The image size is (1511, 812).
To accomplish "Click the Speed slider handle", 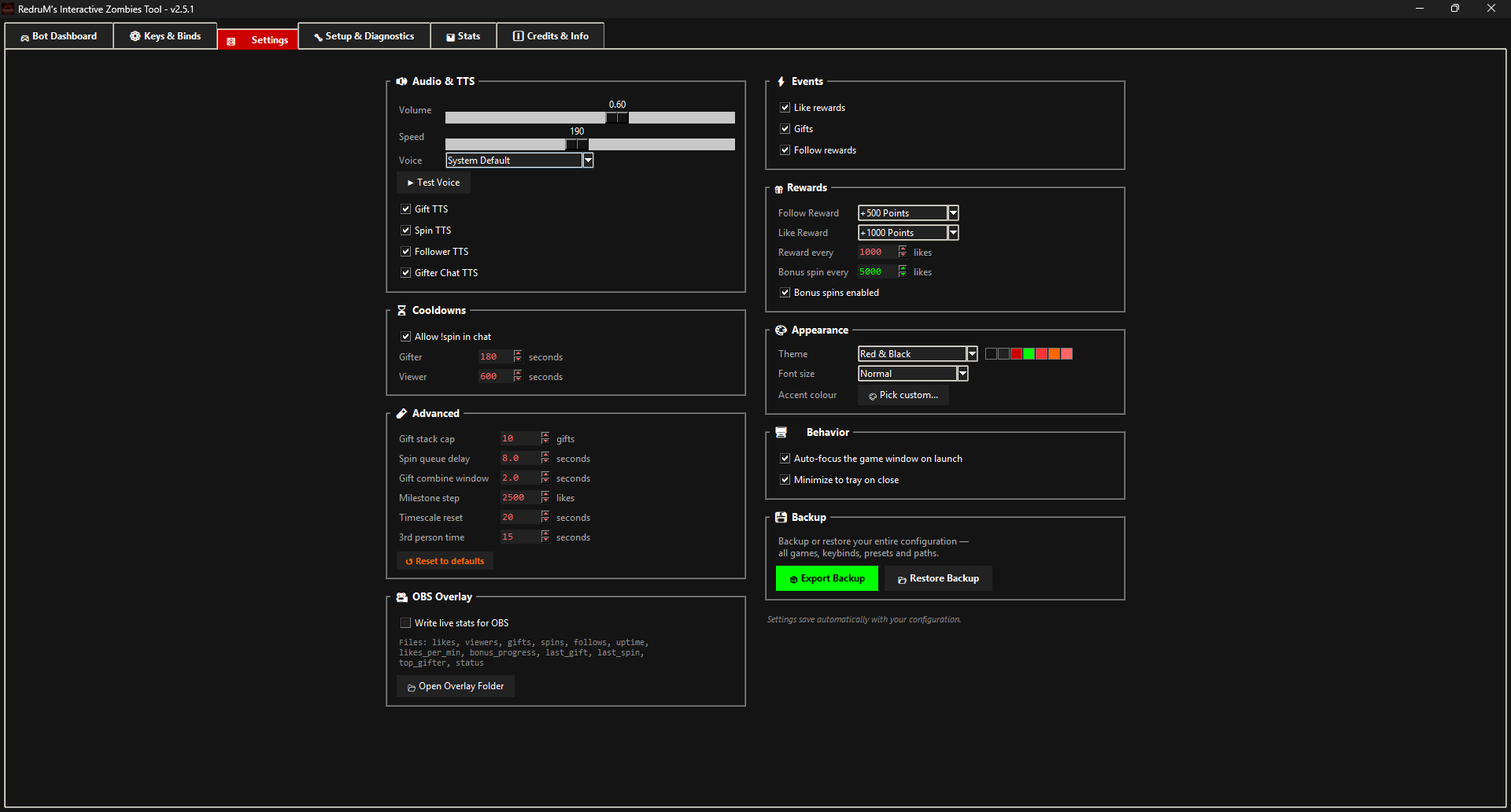I will pos(577,145).
